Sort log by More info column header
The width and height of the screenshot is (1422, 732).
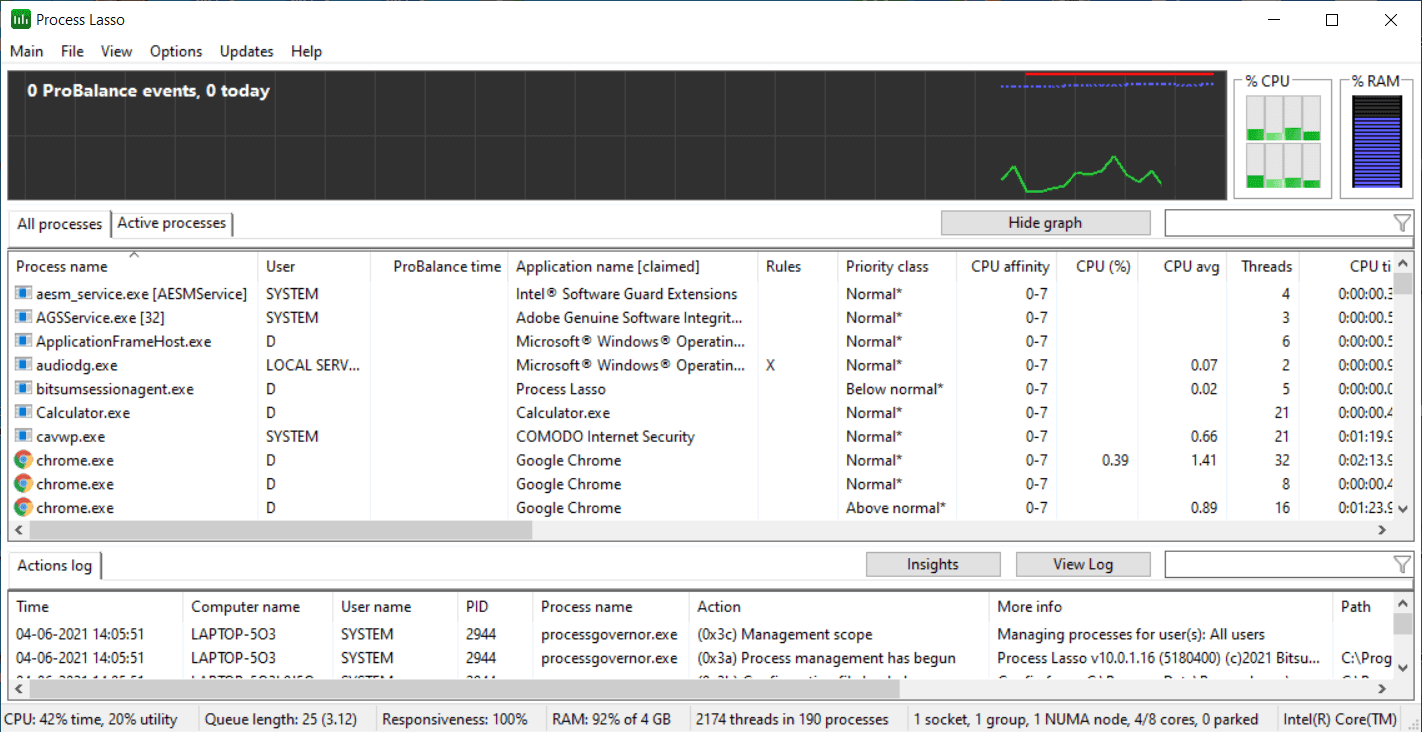(1161, 606)
